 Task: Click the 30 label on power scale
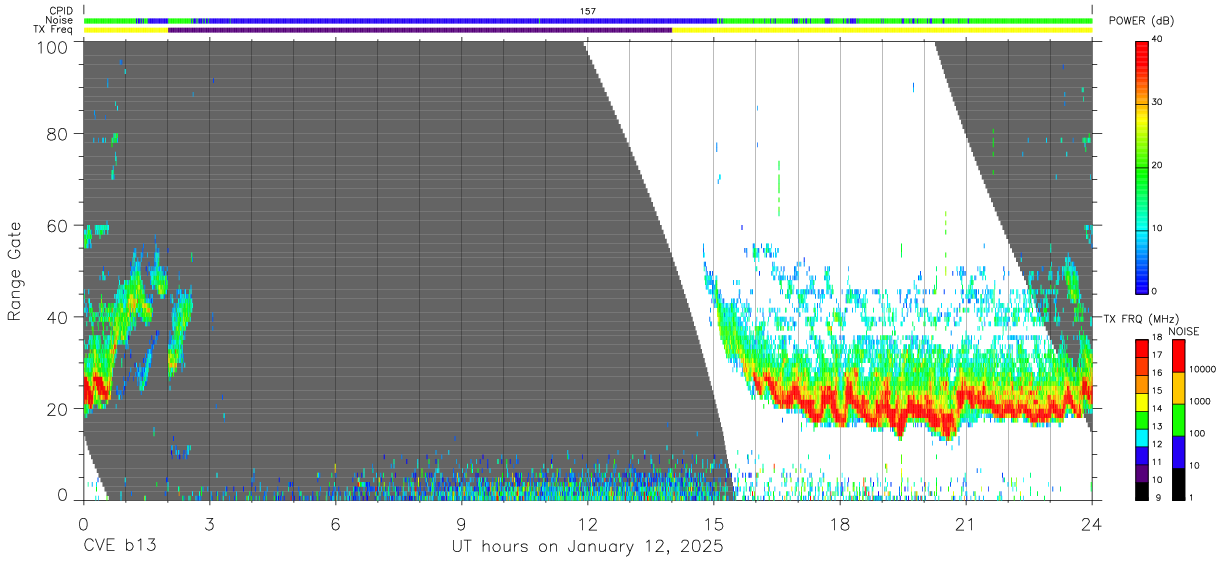1158,102
